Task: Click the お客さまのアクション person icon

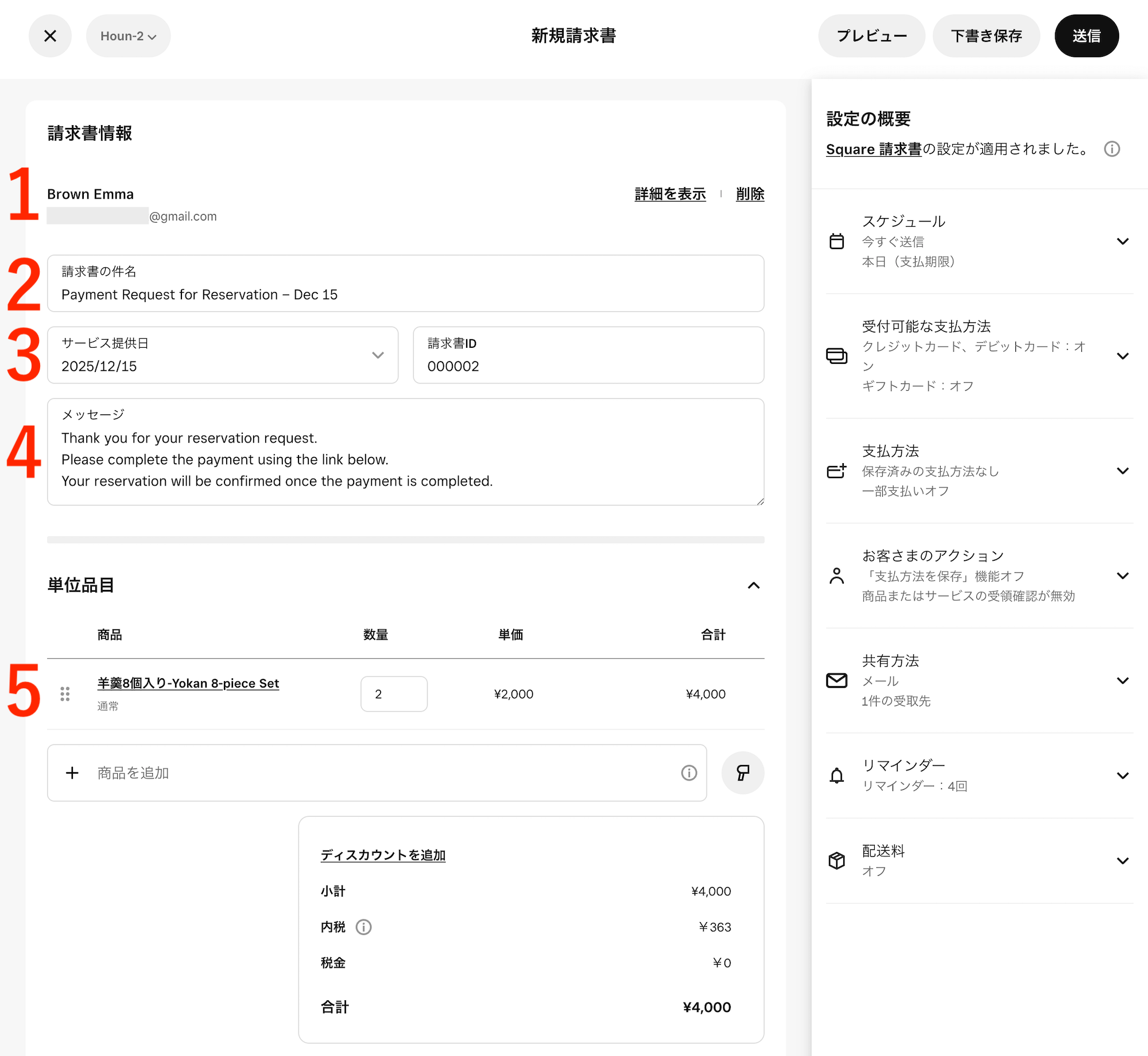Action: coord(836,576)
